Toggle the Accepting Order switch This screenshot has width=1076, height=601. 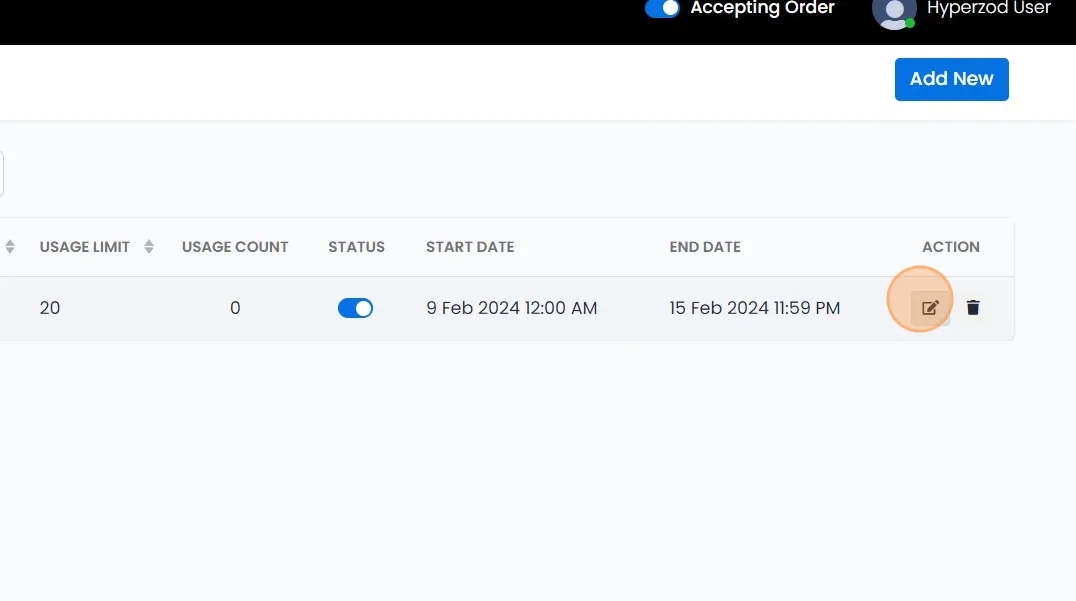(662, 9)
